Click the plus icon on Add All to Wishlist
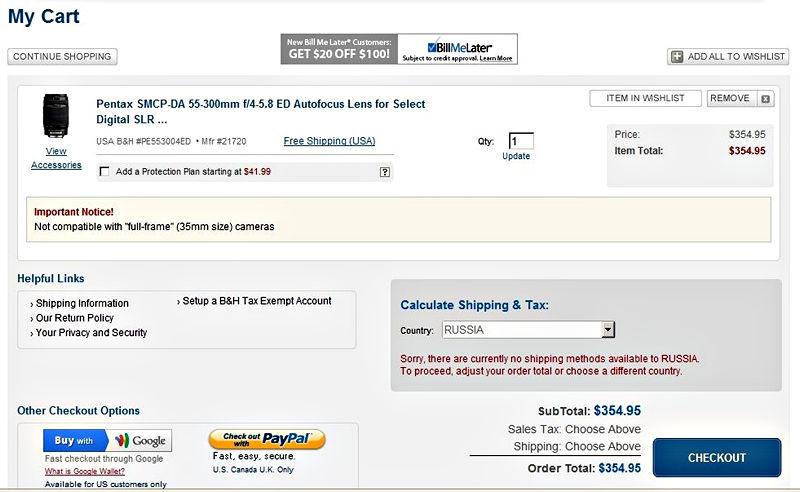Image resolution: width=800 pixels, height=492 pixels. coord(677,57)
